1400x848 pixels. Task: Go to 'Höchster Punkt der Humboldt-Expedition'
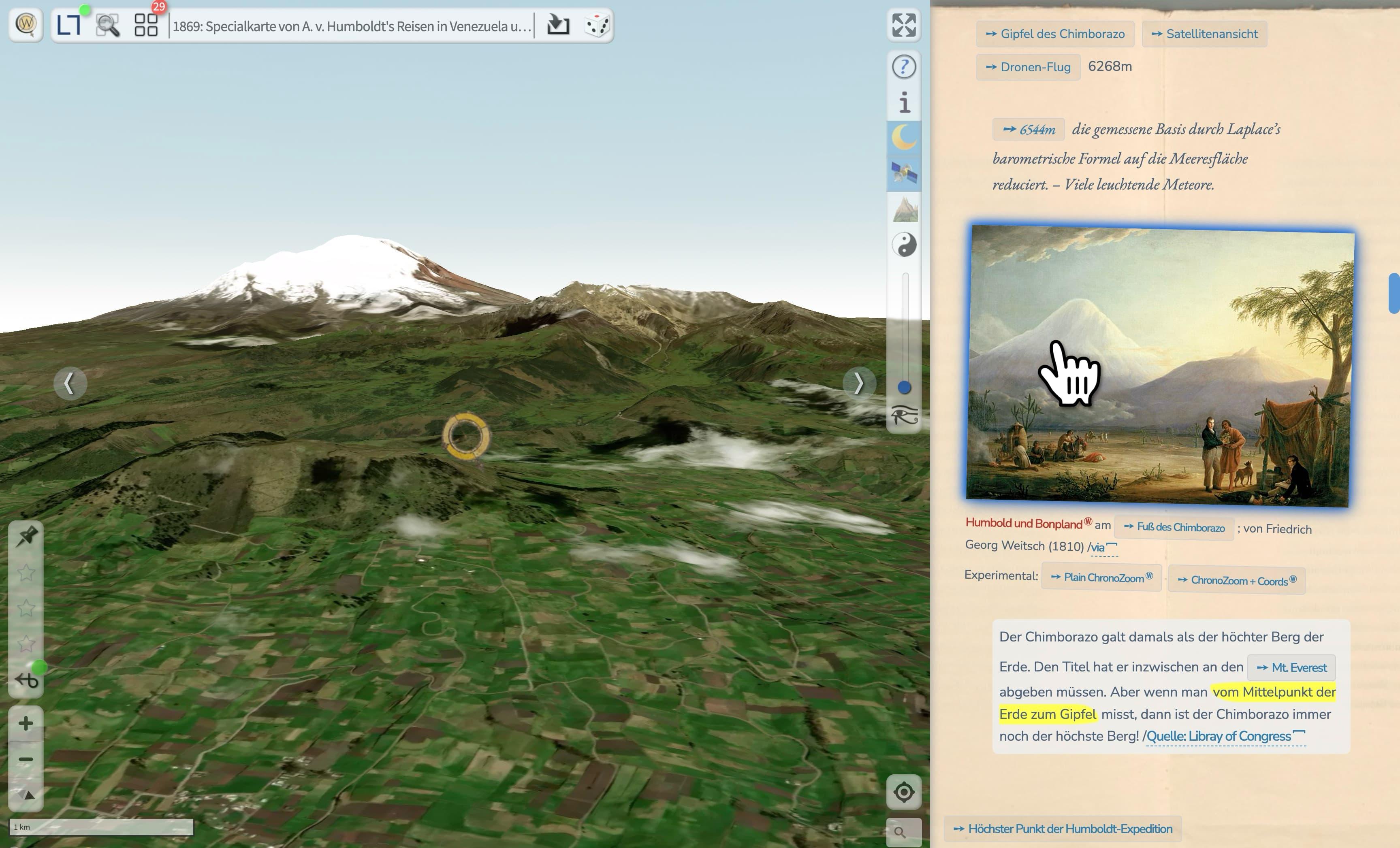pos(1063,829)
